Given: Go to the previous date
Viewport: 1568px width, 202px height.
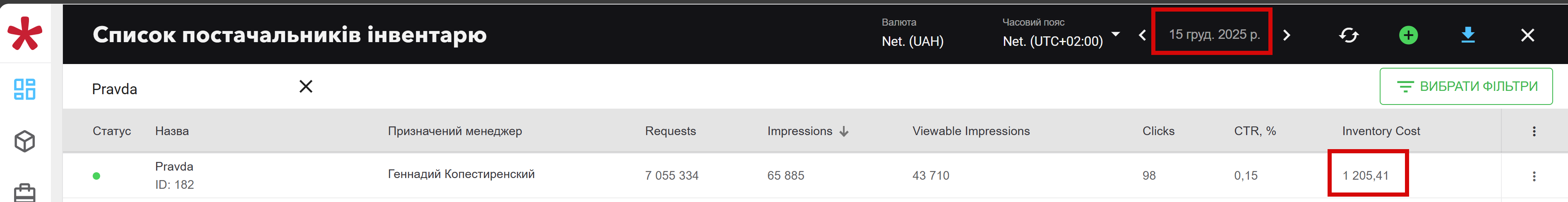Looking at the screenshot, I should point(1142,35).
